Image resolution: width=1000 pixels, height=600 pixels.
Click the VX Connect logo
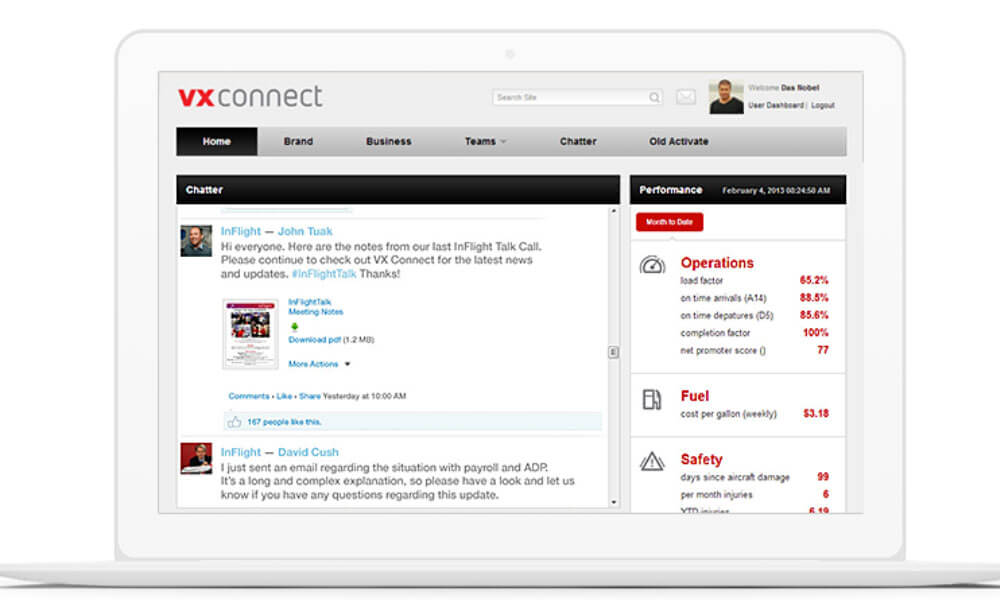pyautogui.click(x=250, y=96)
